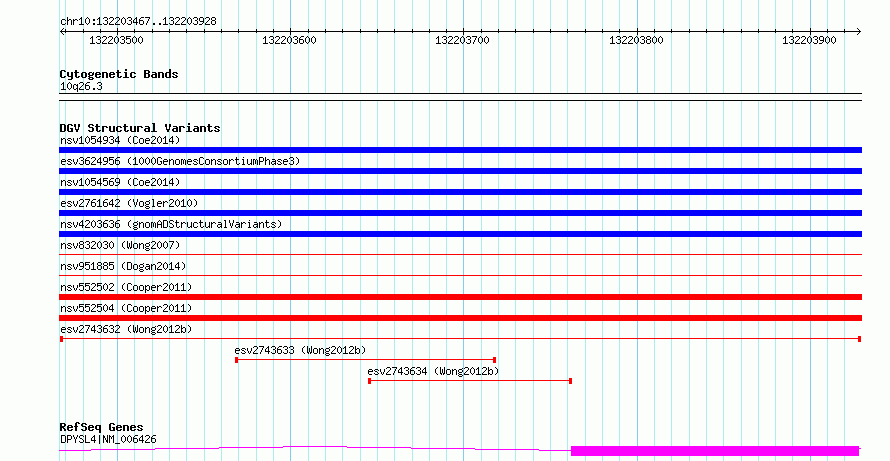Click the nsv951885 (Dogan2014) thin red line
The width and height of the screenshot is (890, 461).
point(460,276)
